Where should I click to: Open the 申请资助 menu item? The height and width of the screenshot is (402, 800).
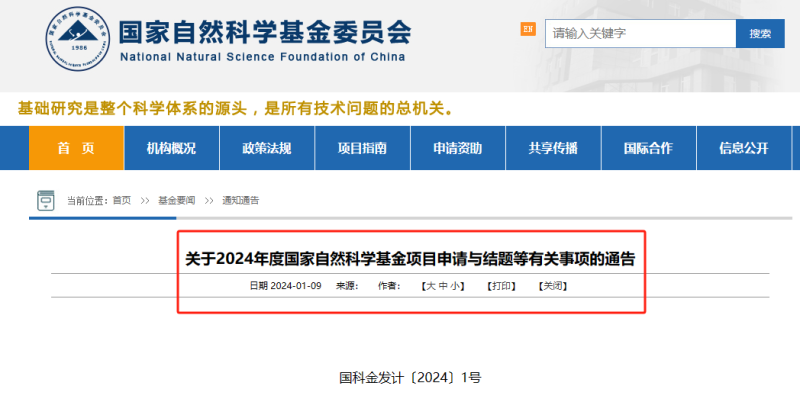[x=458, y=148]
